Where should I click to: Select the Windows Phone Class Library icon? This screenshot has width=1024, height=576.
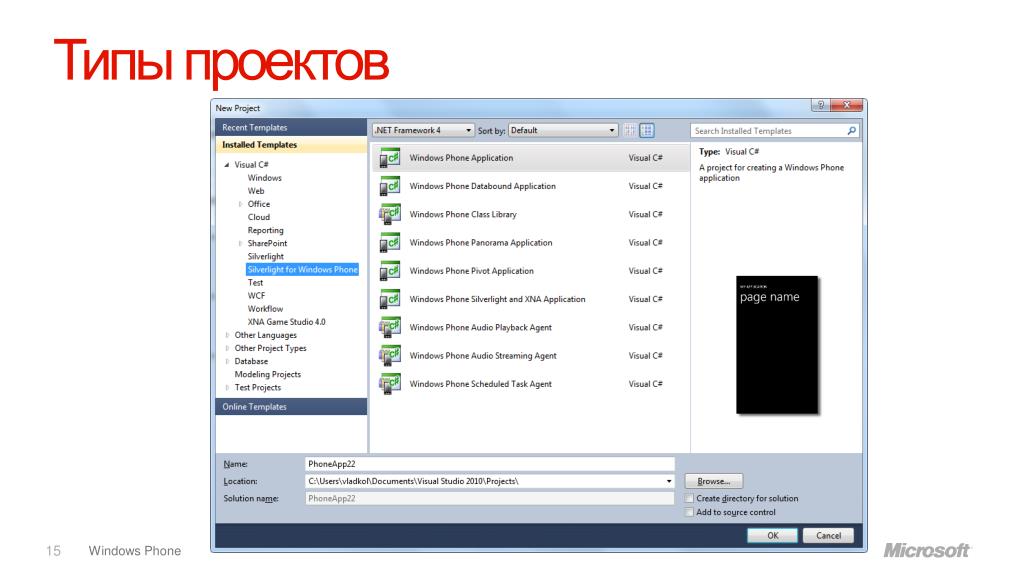tap(390, 214)
